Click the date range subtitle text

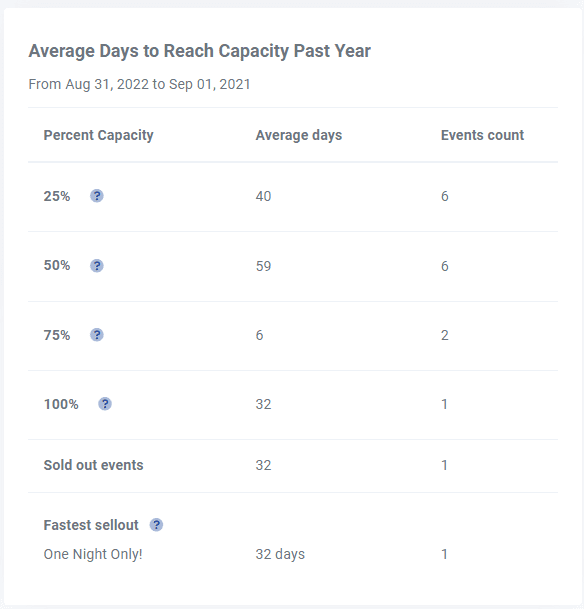click(139, 84)
